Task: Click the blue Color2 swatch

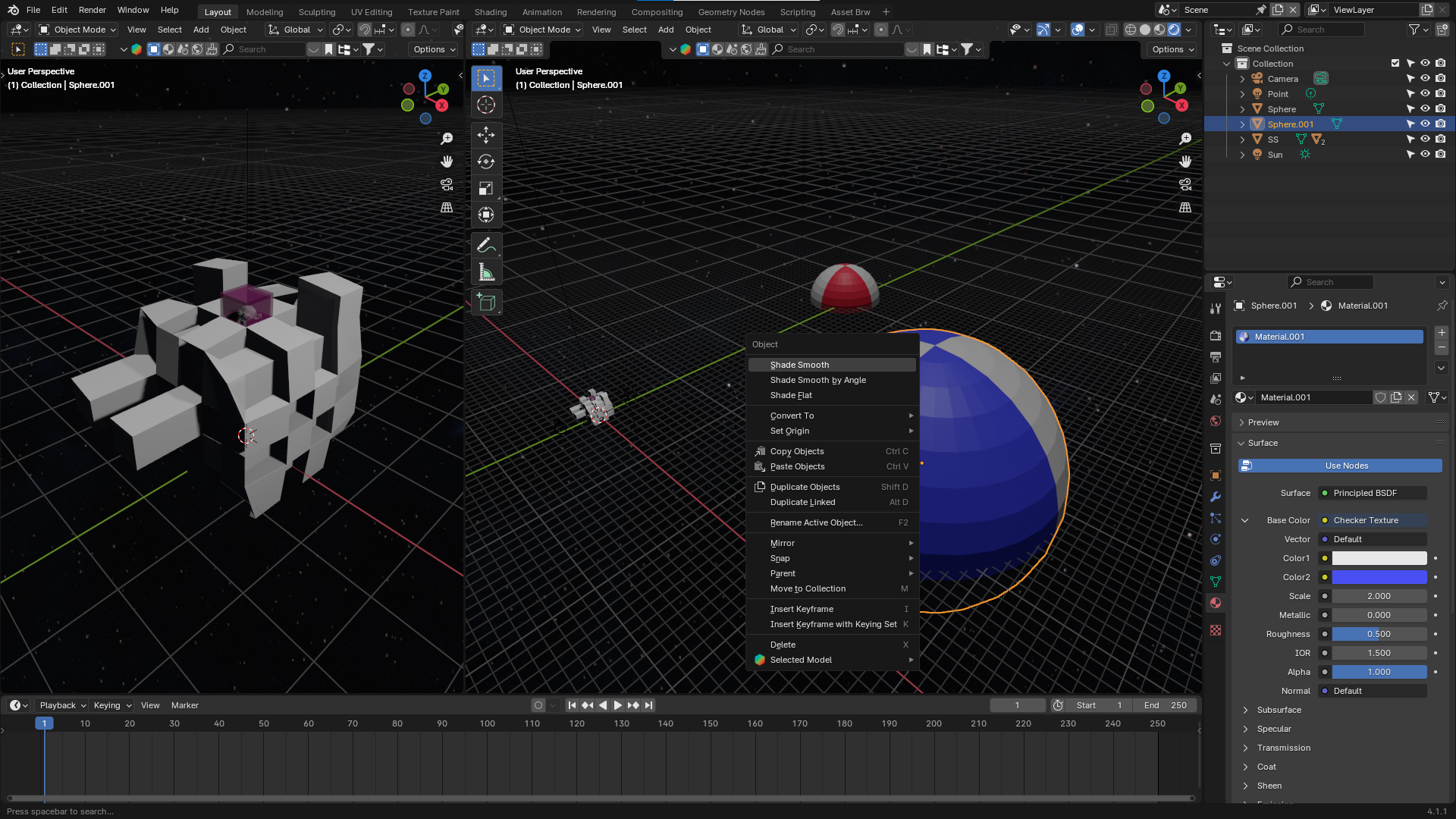Action: tap(1379, 577)
